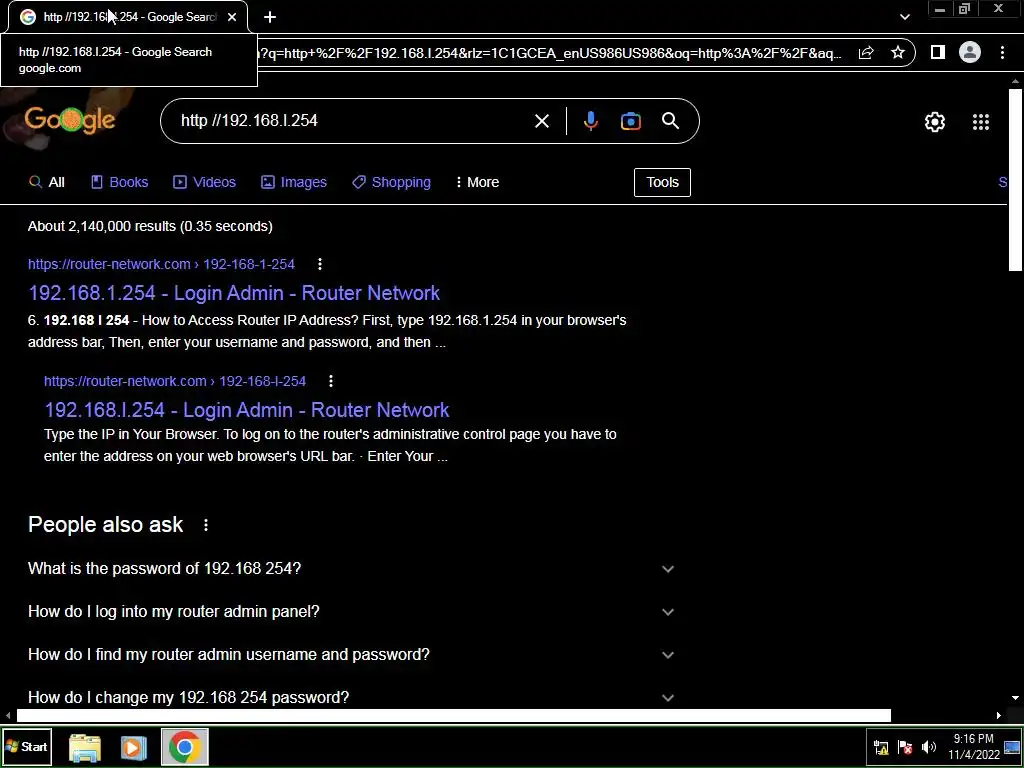Click the router-network.com › 192-168-l-254 URL

pyautogui.click(x=175, y=381)
